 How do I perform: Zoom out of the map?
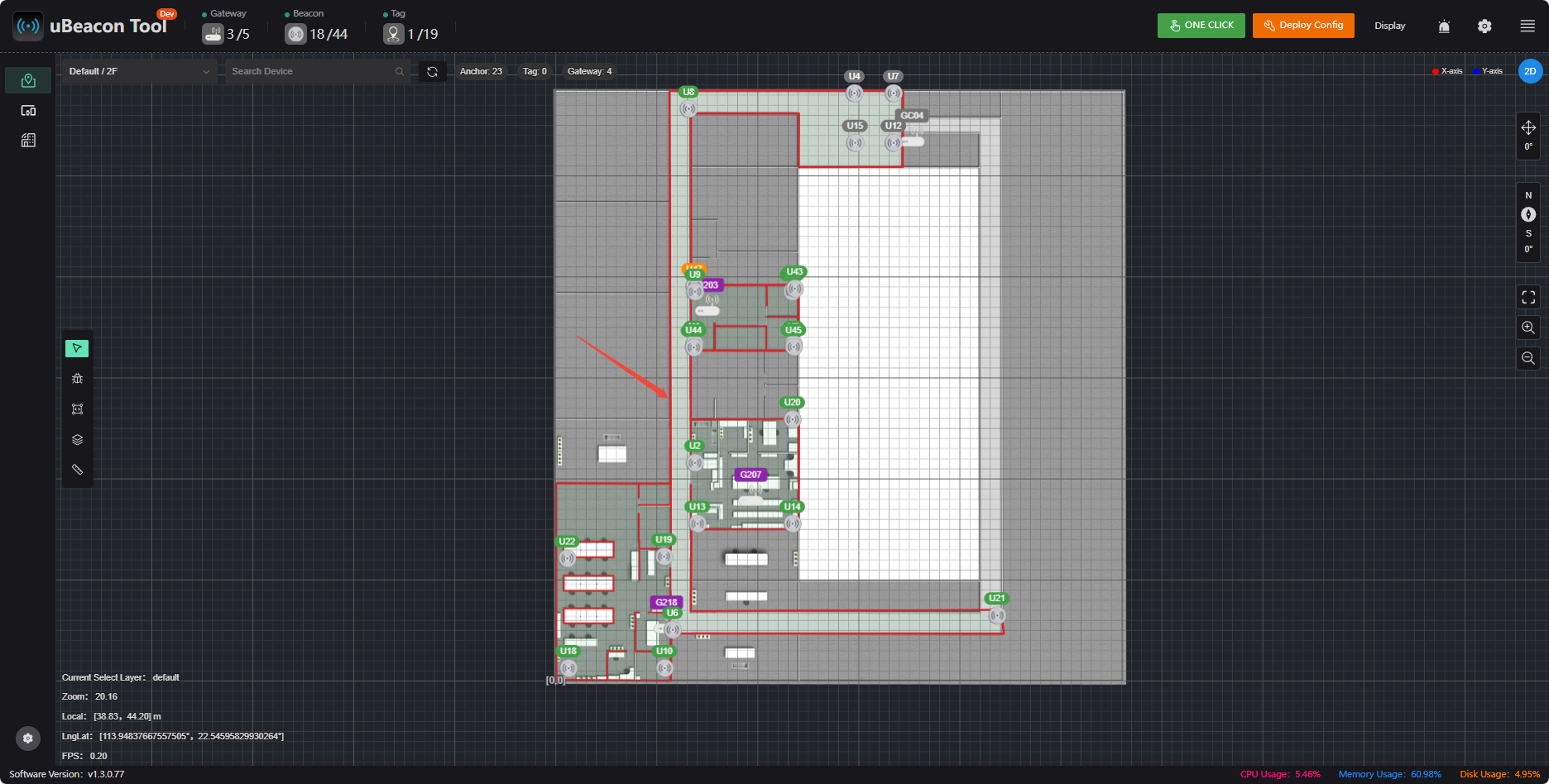(x=1528, y=358)
